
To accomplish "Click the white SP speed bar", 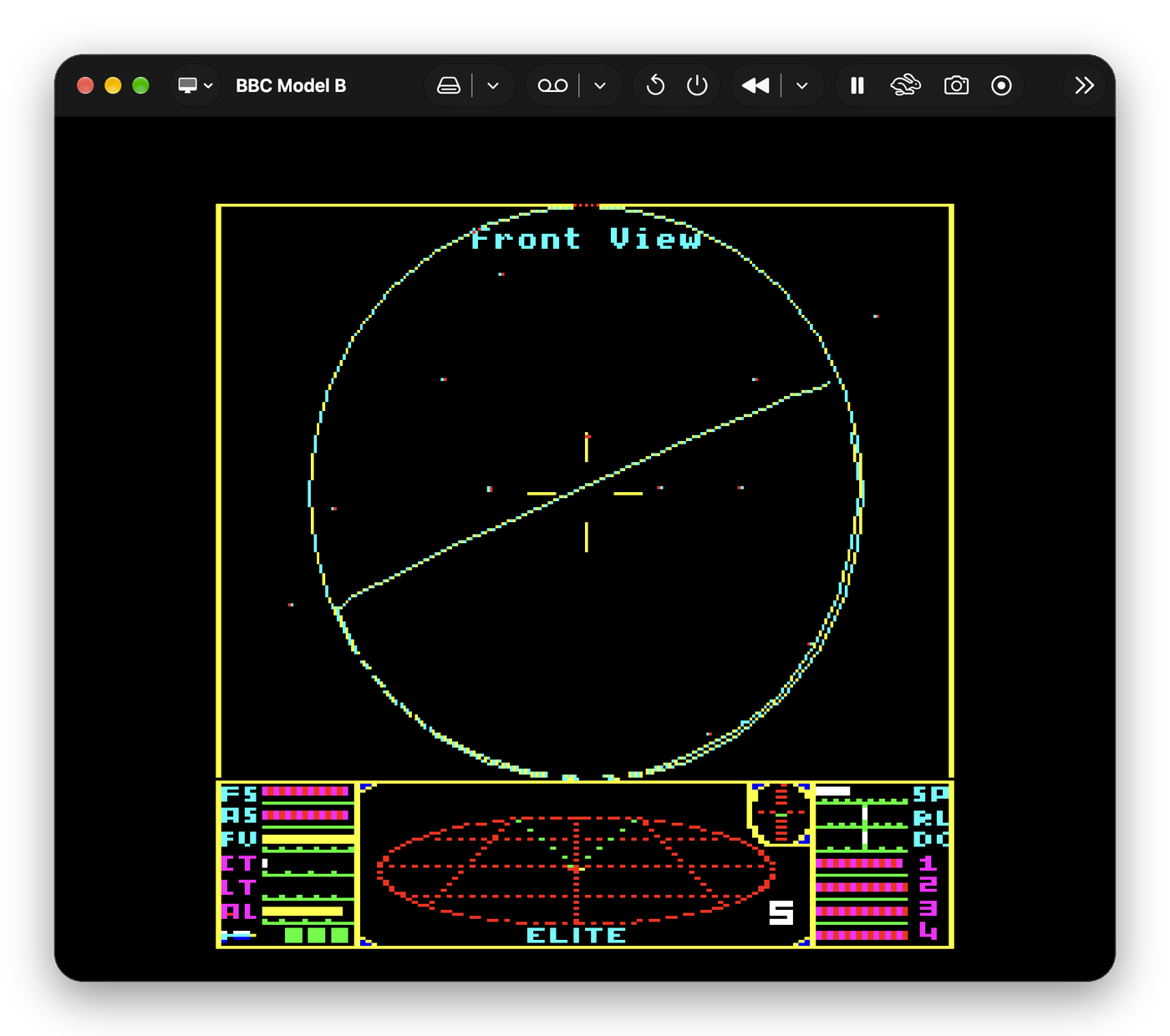I will (833, 791).
